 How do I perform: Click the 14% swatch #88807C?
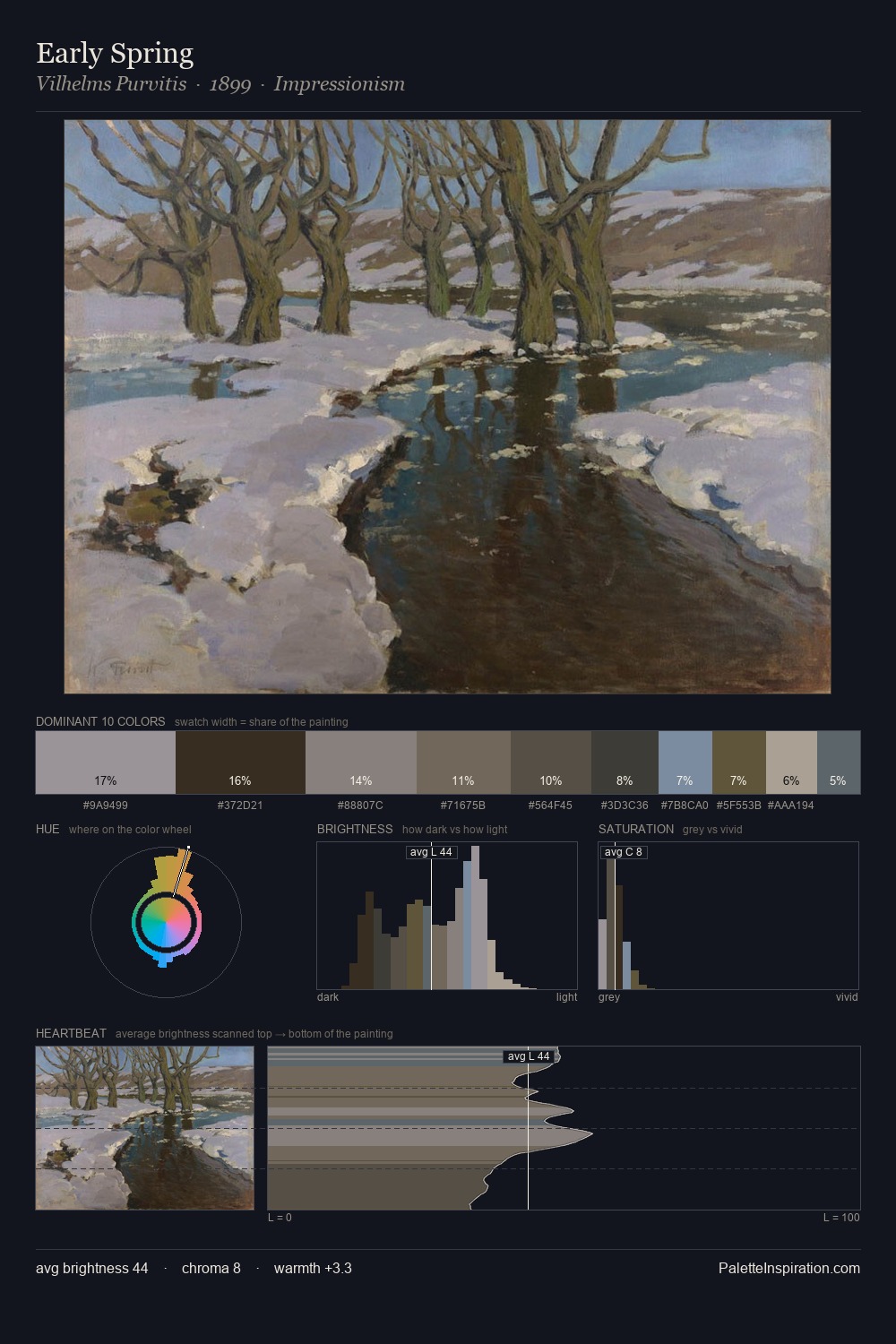361,762
